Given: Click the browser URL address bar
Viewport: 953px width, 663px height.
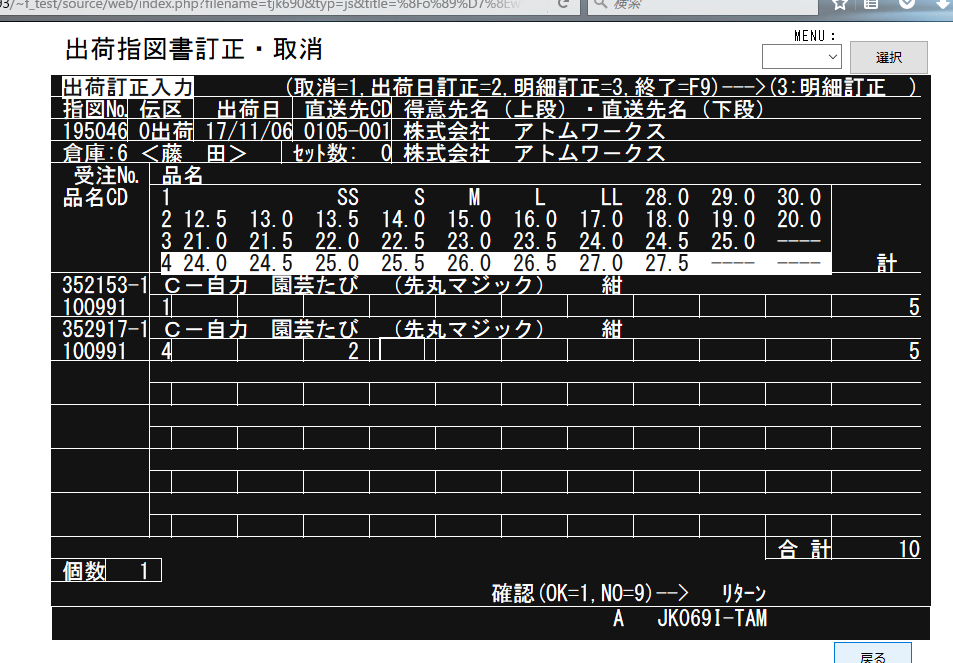Looking at the screenshot, I should [270, 5].
